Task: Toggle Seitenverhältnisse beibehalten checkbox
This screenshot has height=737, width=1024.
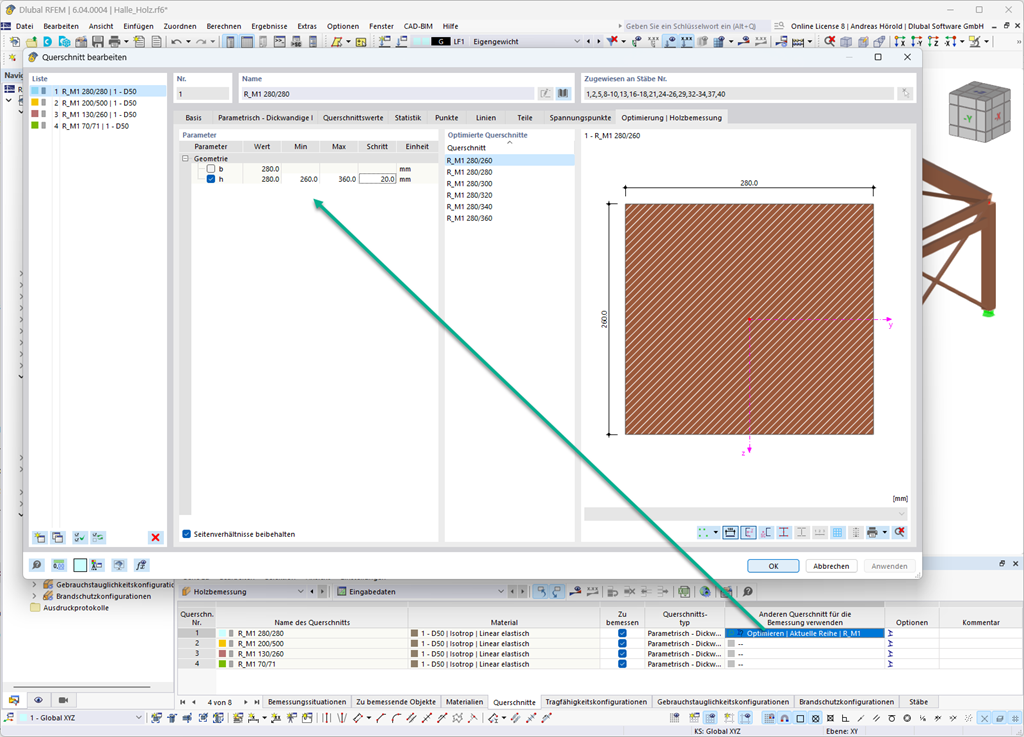Action: [187, 534]
